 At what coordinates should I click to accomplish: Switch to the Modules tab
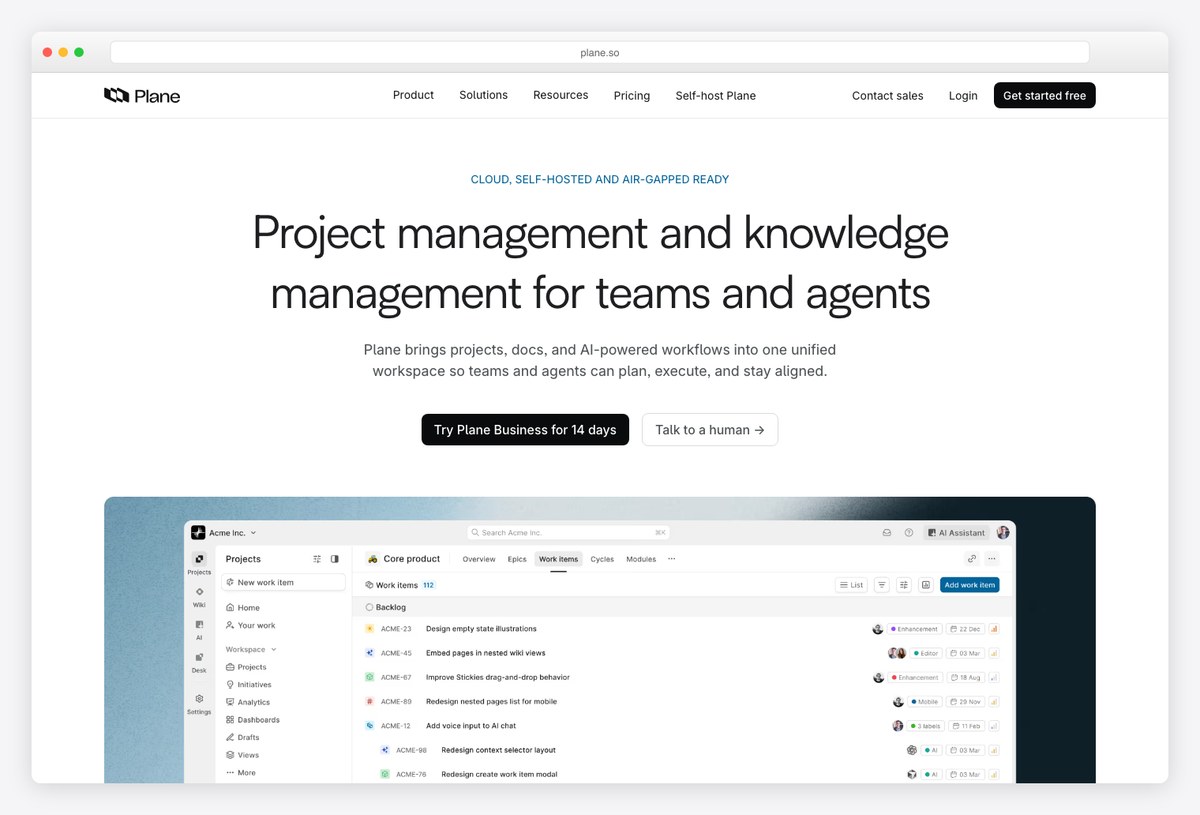pos(641,559)
